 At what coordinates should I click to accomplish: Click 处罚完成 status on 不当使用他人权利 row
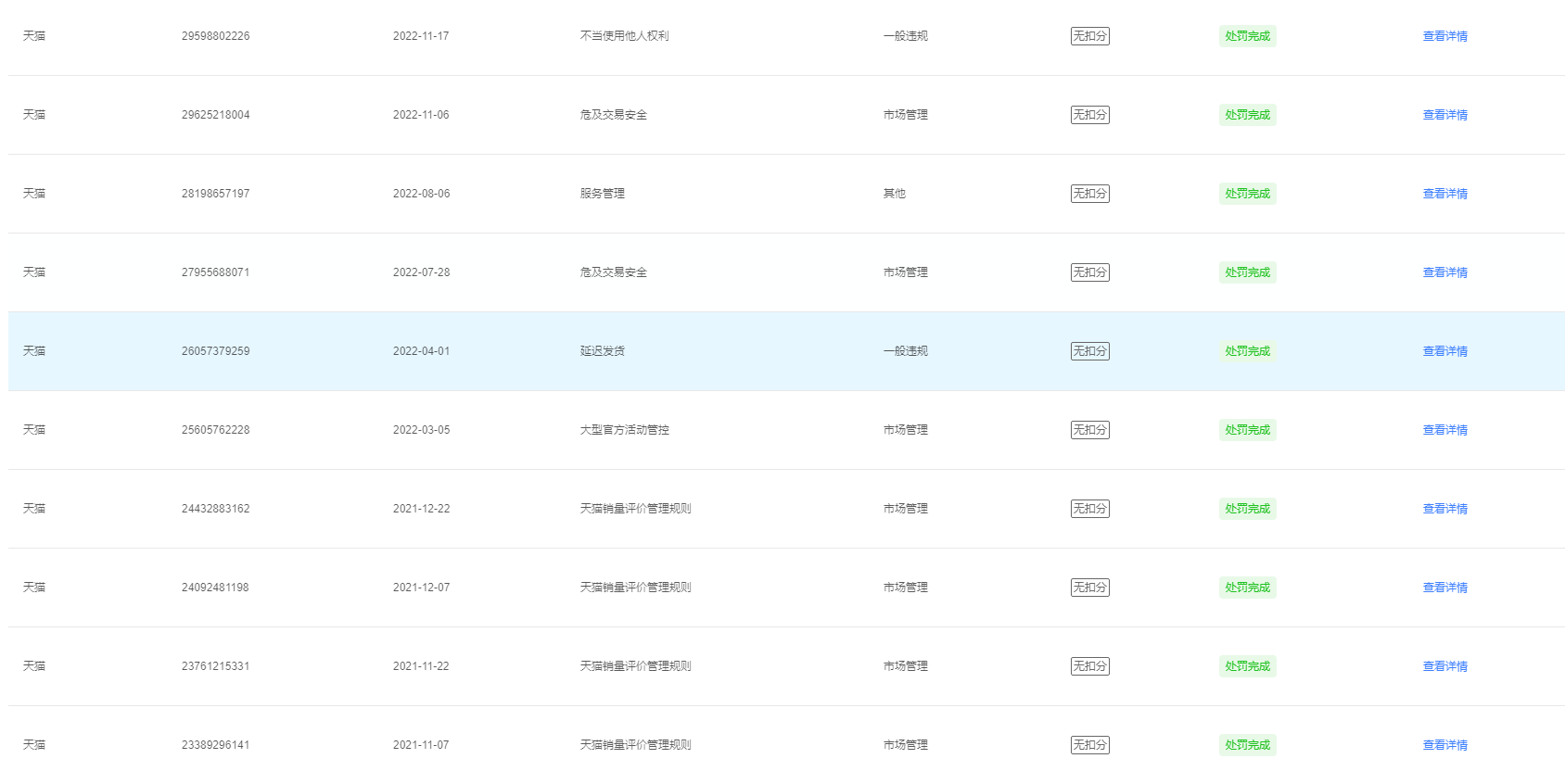1247,36
